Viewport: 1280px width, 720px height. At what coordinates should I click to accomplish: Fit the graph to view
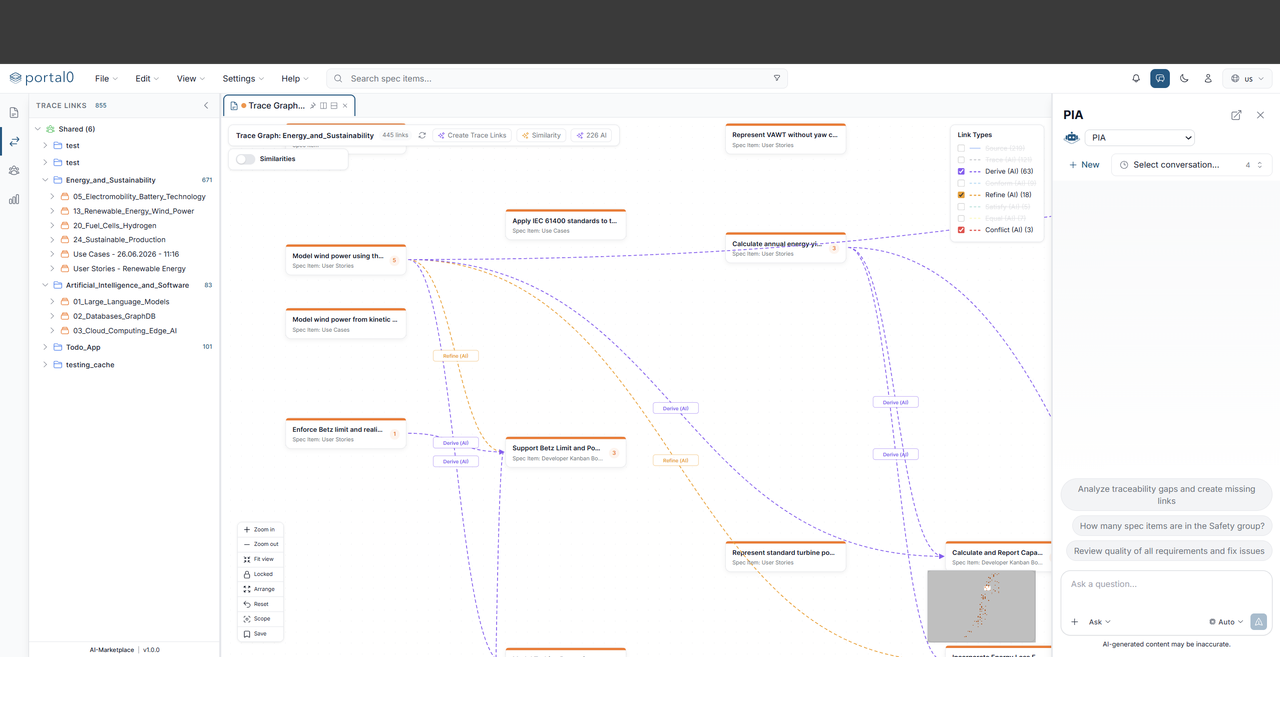[x=260, y=559]
